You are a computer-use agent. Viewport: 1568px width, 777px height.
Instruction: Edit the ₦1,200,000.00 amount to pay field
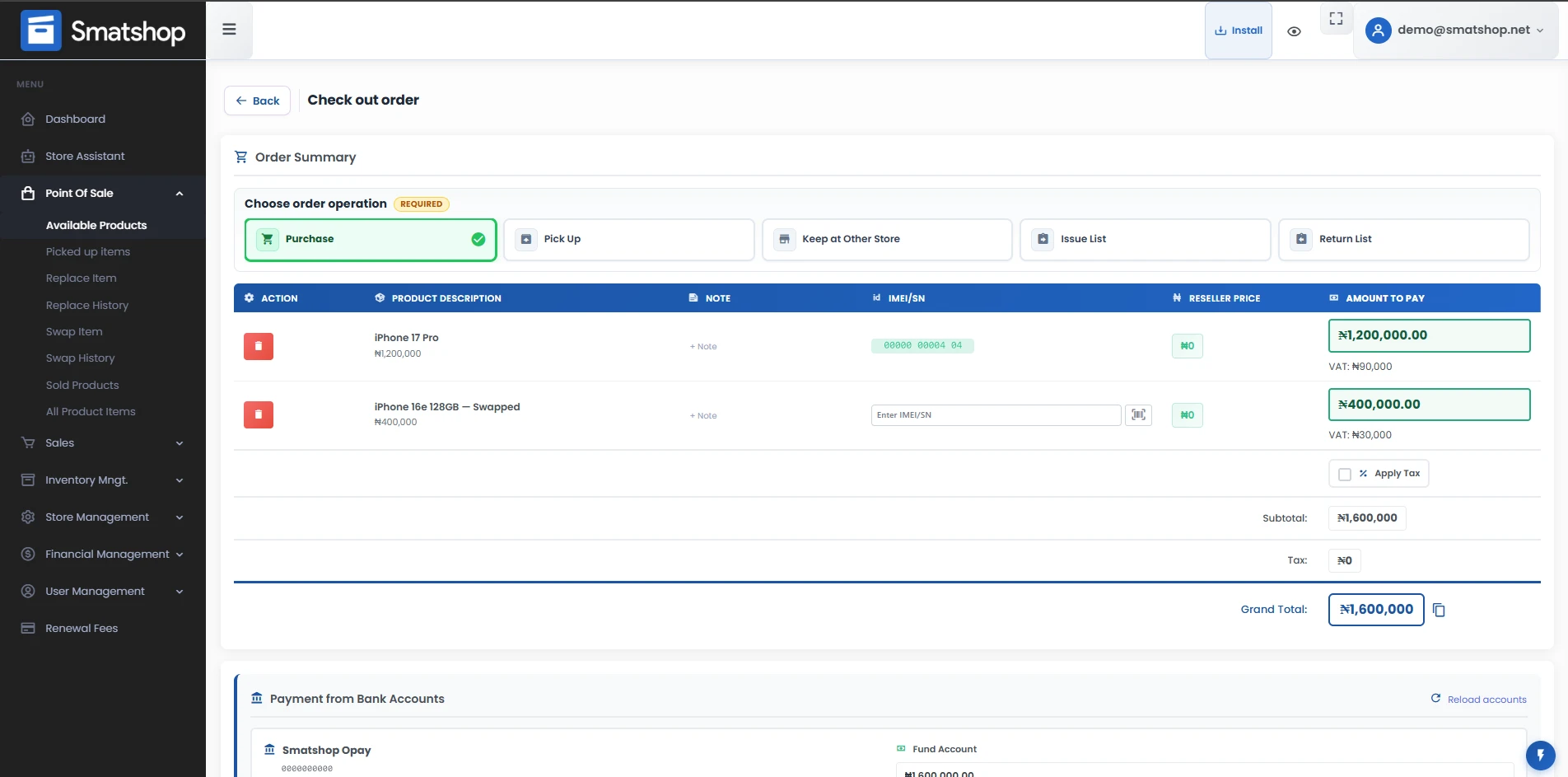click(1429, 335)
